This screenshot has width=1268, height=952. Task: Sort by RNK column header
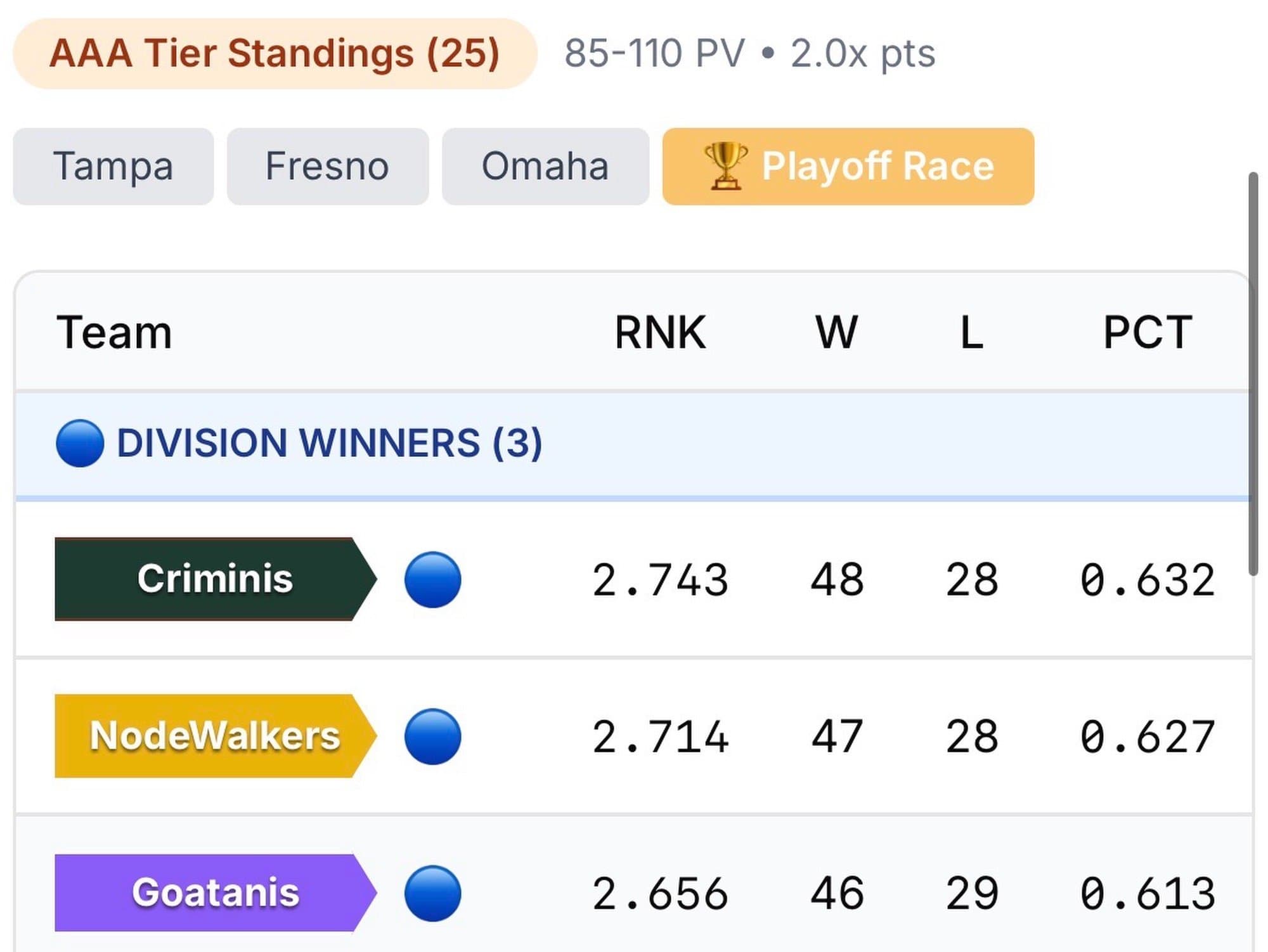660,332
